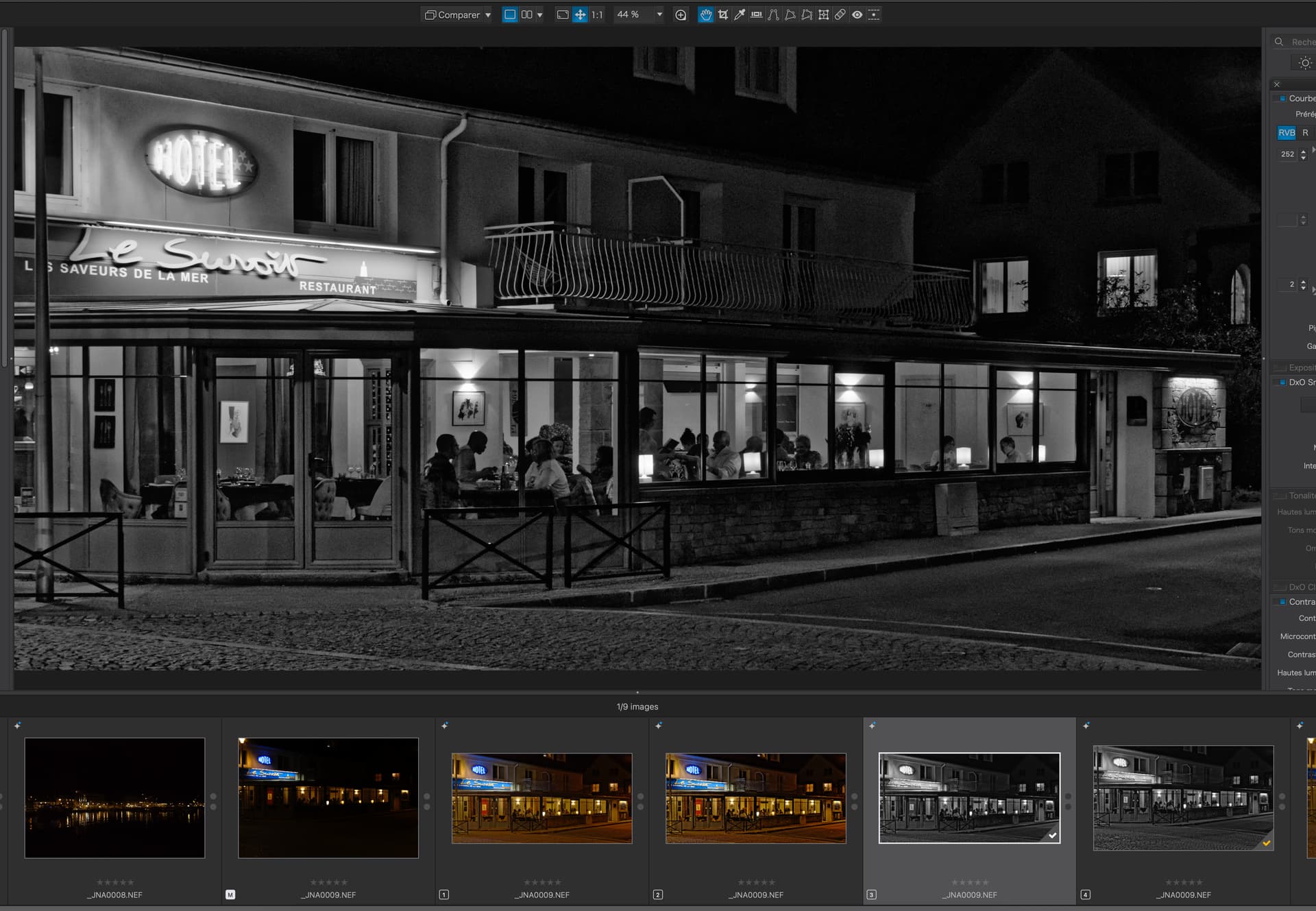Select virtual copy 3 monochrome thumbnail

click(969, 799)
